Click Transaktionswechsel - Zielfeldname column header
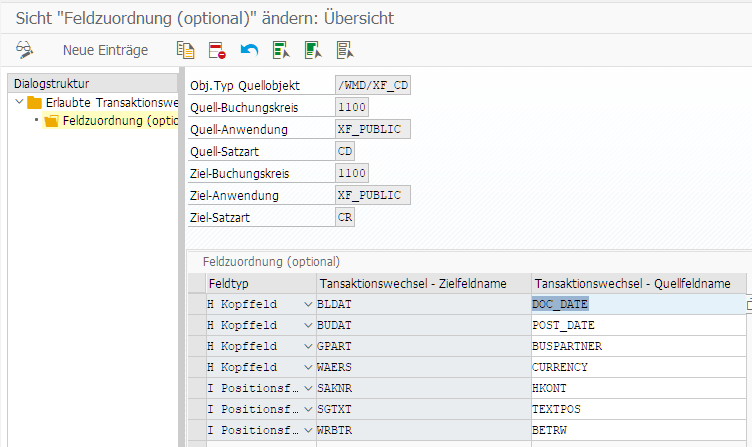 pyautogui.click(x=423, y=284)
